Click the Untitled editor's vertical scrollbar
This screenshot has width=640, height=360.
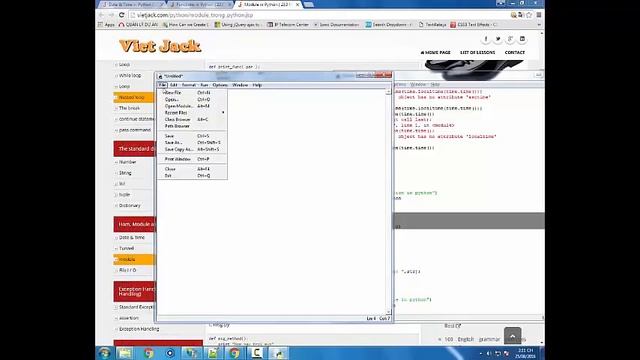(388, 202)
